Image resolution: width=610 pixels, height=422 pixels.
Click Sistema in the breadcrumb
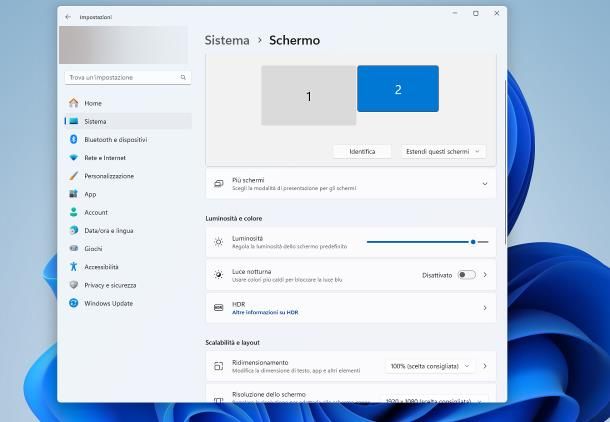(227, 40)
